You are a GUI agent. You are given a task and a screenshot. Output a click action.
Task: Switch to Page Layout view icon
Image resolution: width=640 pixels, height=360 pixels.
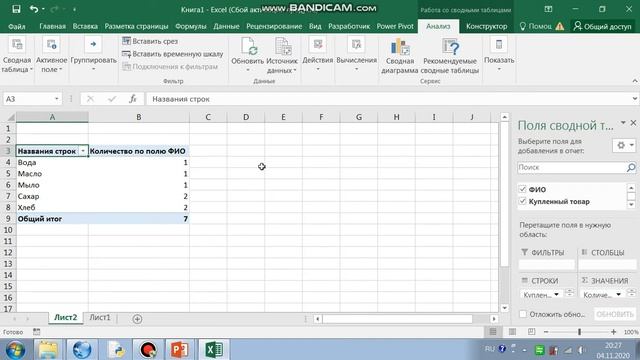point(512,332)
